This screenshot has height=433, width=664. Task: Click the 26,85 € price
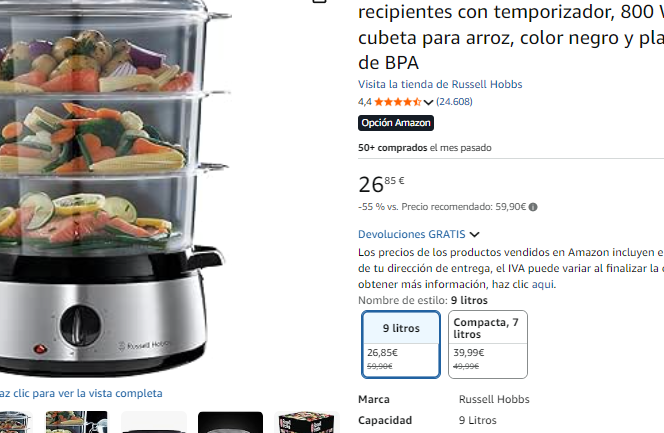click(381, 184)
